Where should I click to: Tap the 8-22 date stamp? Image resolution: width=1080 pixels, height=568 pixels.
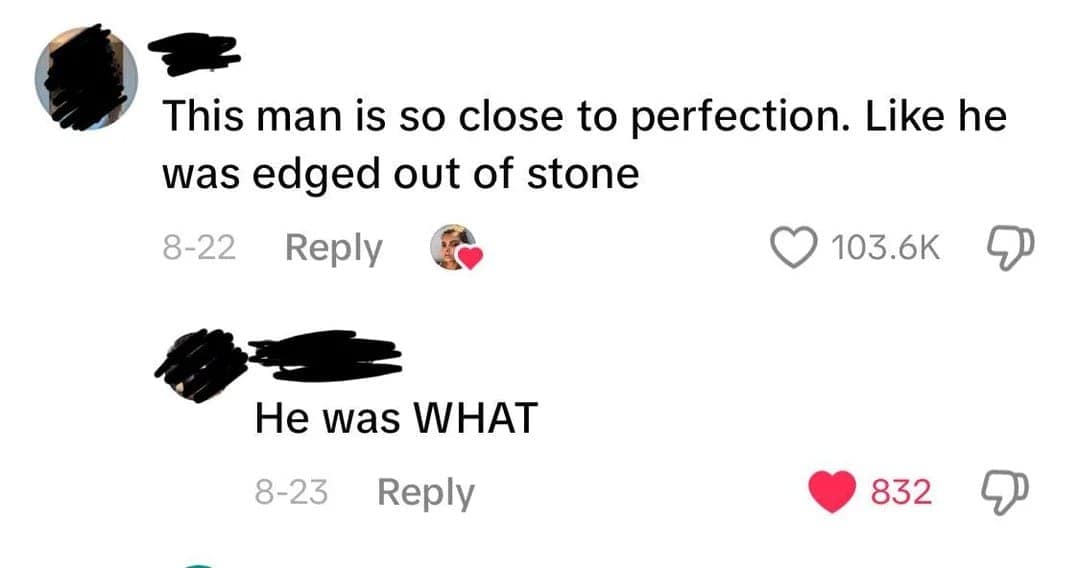199,248
